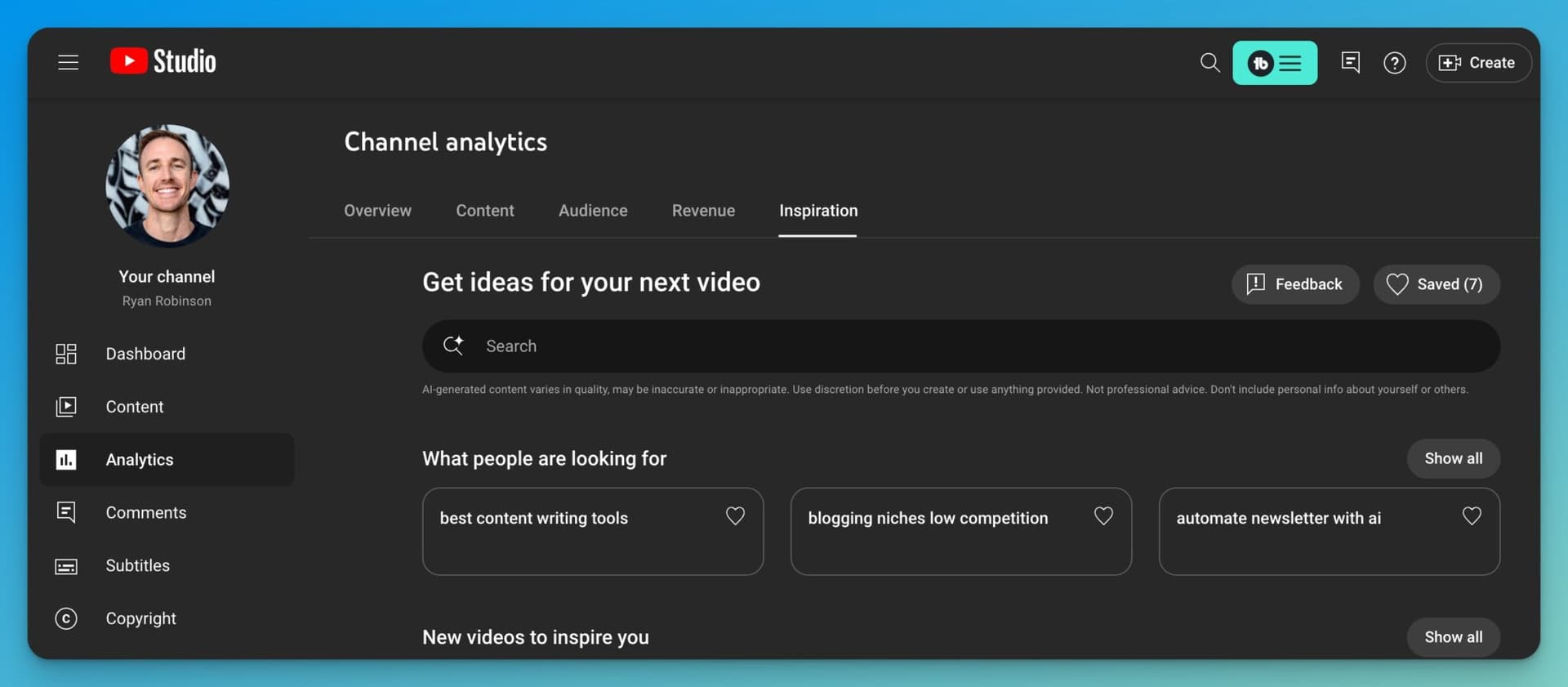
Task: Show all 'New videos to inspire you'
Action: 1453,637
